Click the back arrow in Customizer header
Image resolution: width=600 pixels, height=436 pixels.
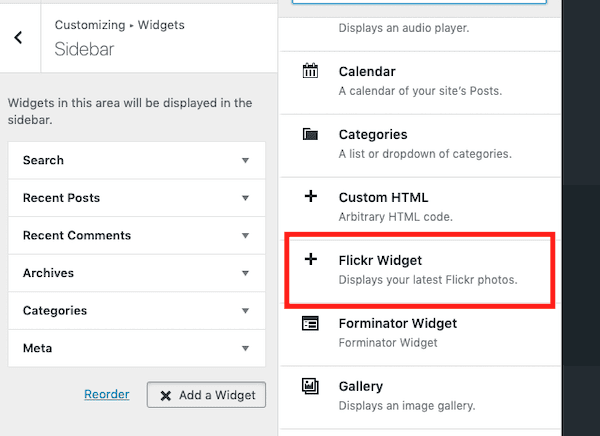[x=19, y=38]
